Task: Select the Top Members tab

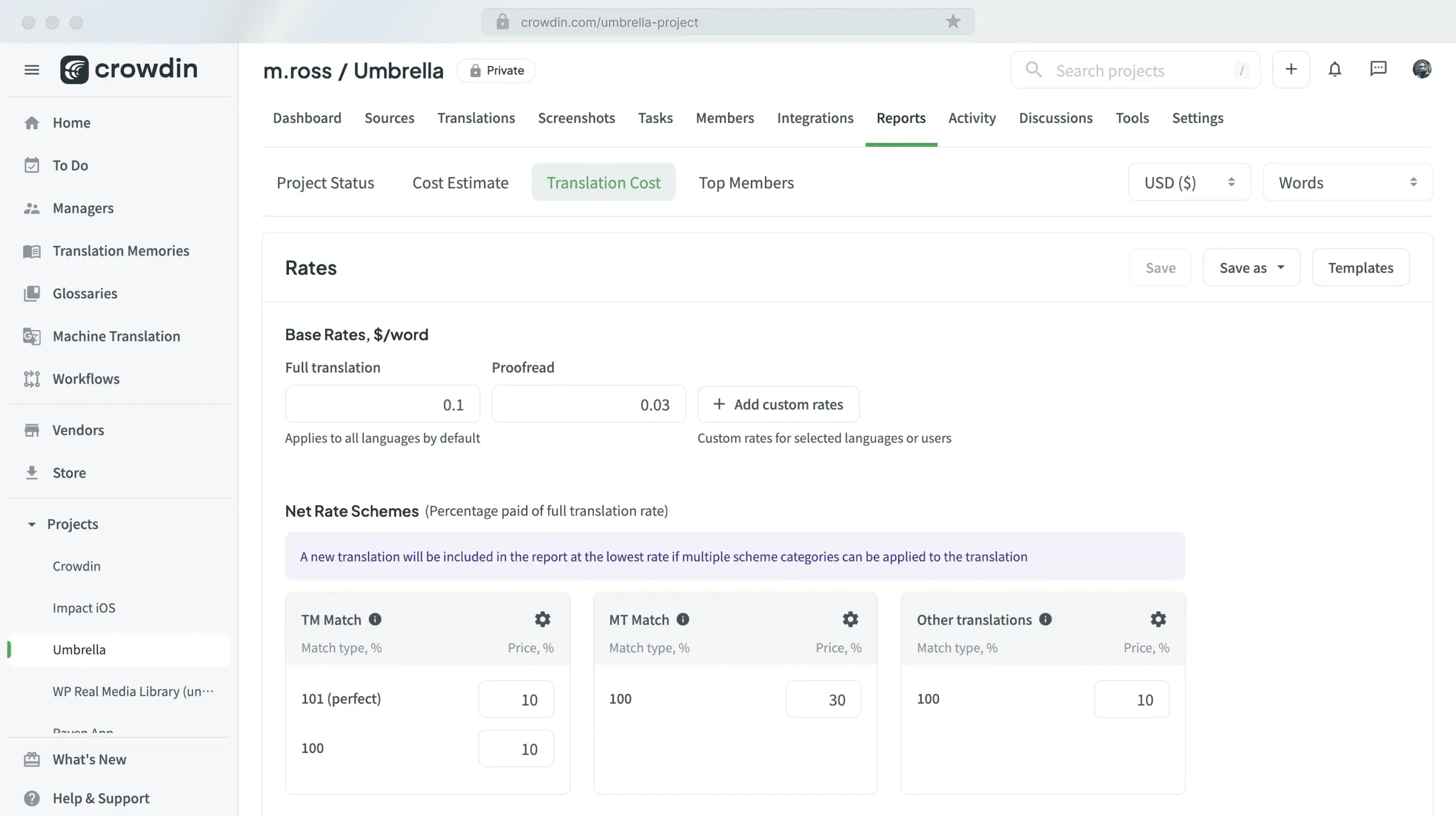Action: [746, 182]
